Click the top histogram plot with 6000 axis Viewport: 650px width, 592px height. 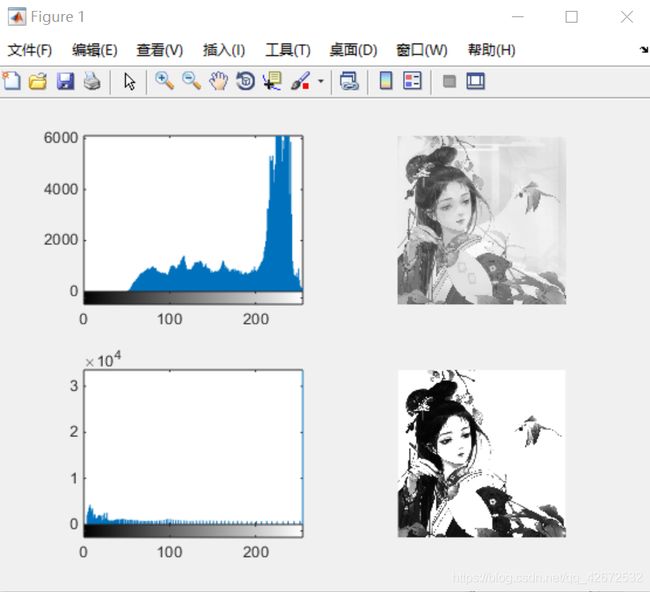[193, 214]
